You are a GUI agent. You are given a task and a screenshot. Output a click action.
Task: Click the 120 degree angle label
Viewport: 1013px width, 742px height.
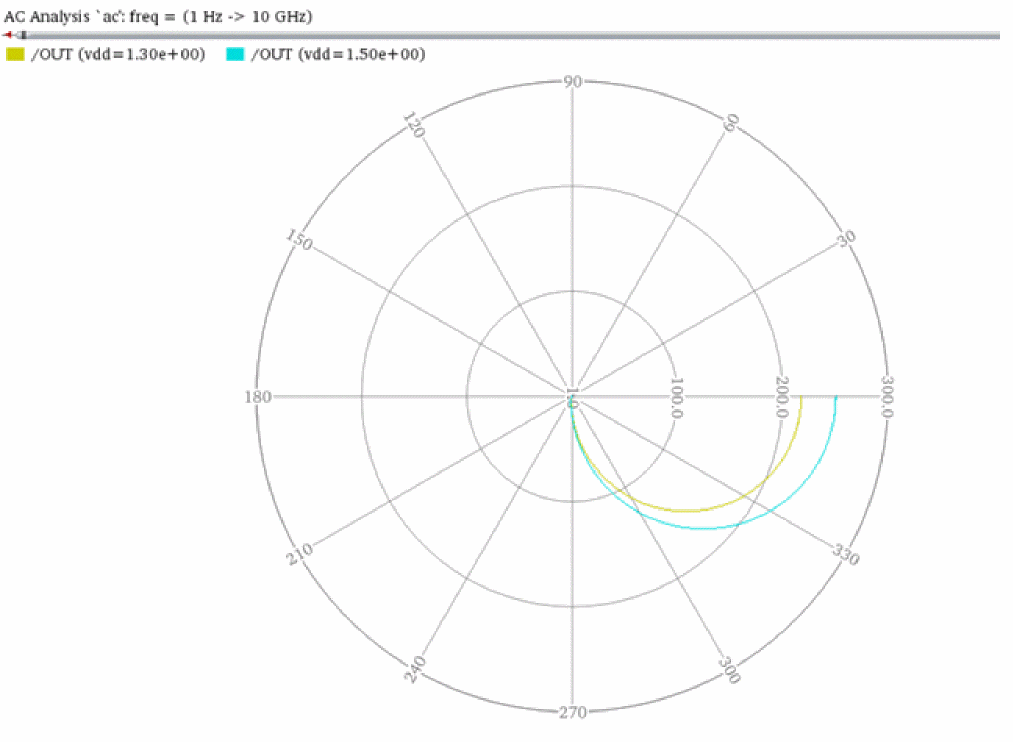(x=414, y=125)
